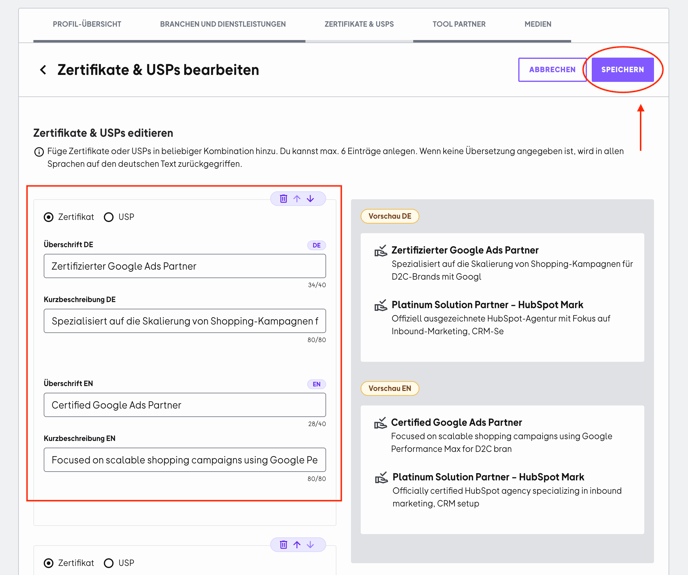Select USP radio in first entry

[x=109, y=217]
